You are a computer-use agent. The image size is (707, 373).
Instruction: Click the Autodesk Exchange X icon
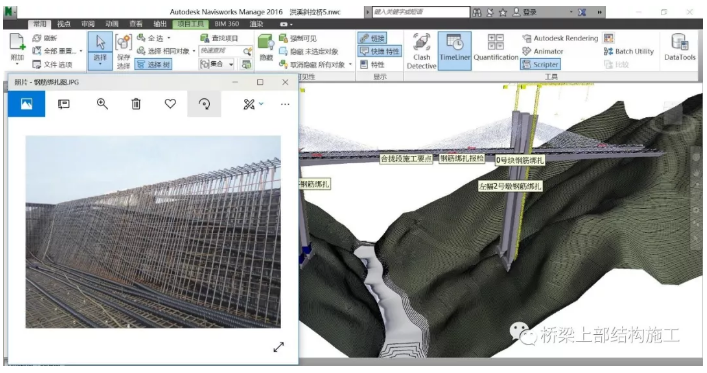tap(582, 12)
